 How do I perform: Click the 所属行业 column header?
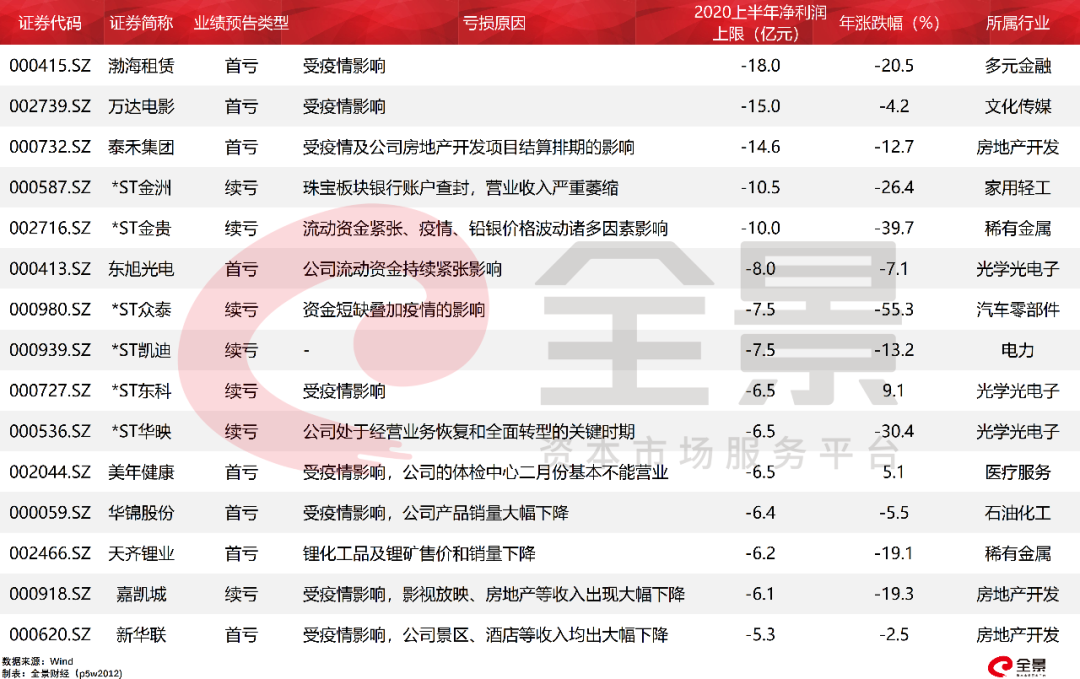click(1017, 23)
